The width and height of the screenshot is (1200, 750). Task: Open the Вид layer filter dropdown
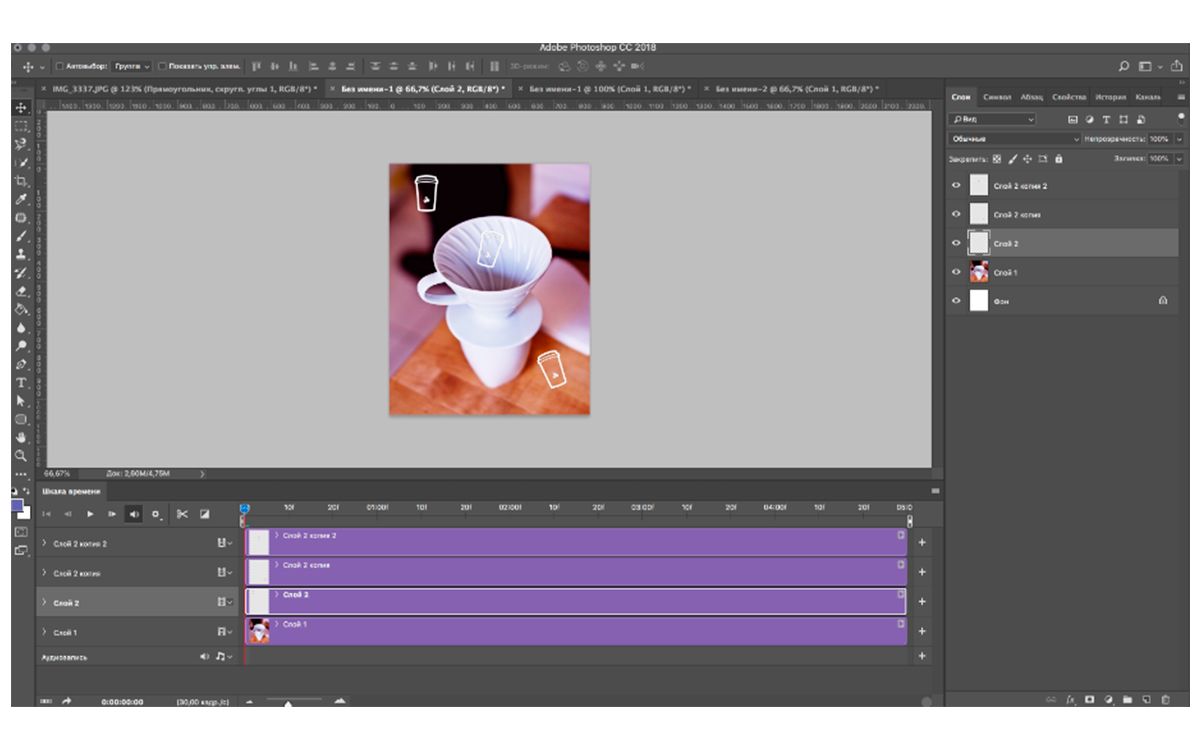click(992, 119)
